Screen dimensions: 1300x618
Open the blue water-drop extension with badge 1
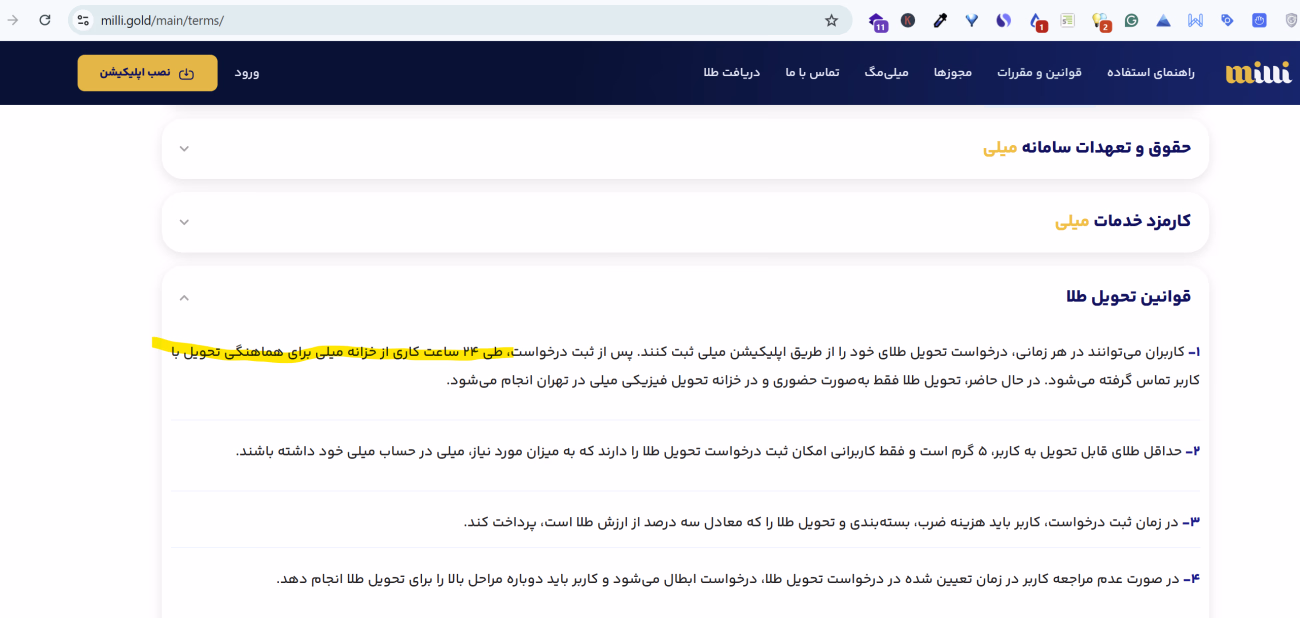point(1036,20)
